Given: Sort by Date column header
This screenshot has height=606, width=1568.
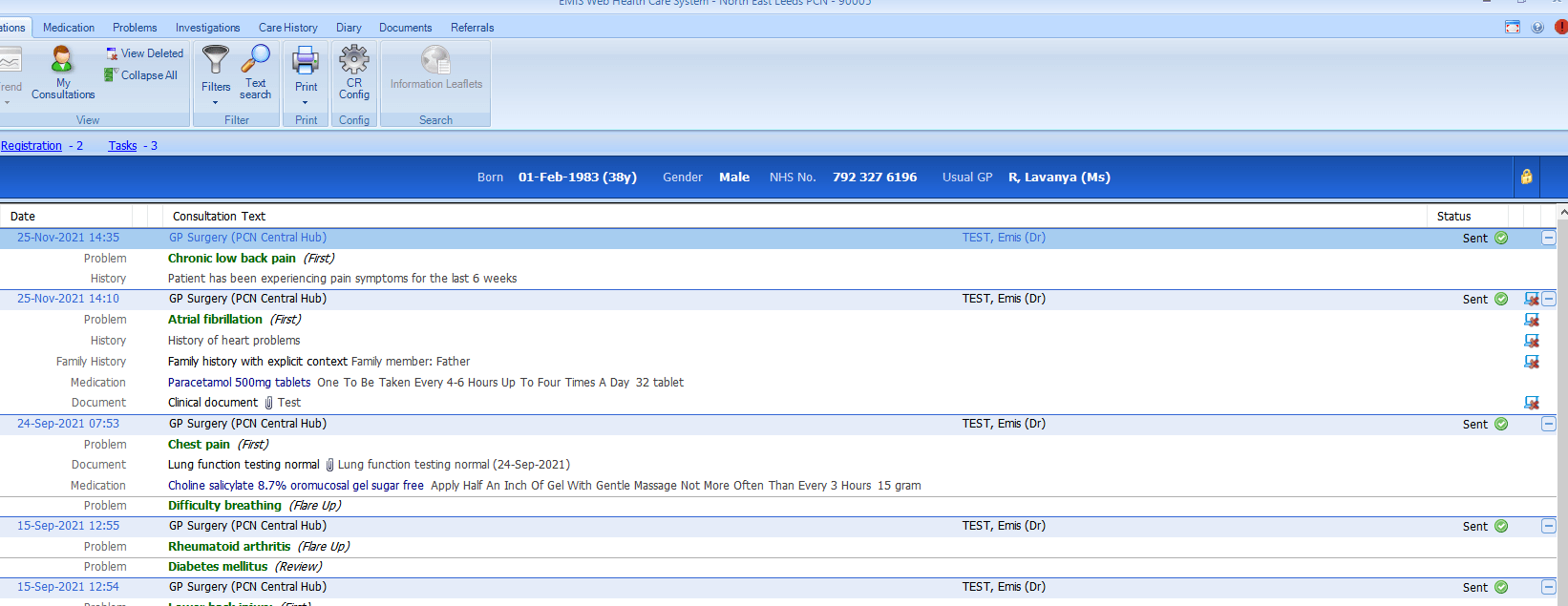Looking at the screenshot, I should [x=23, y=217].
